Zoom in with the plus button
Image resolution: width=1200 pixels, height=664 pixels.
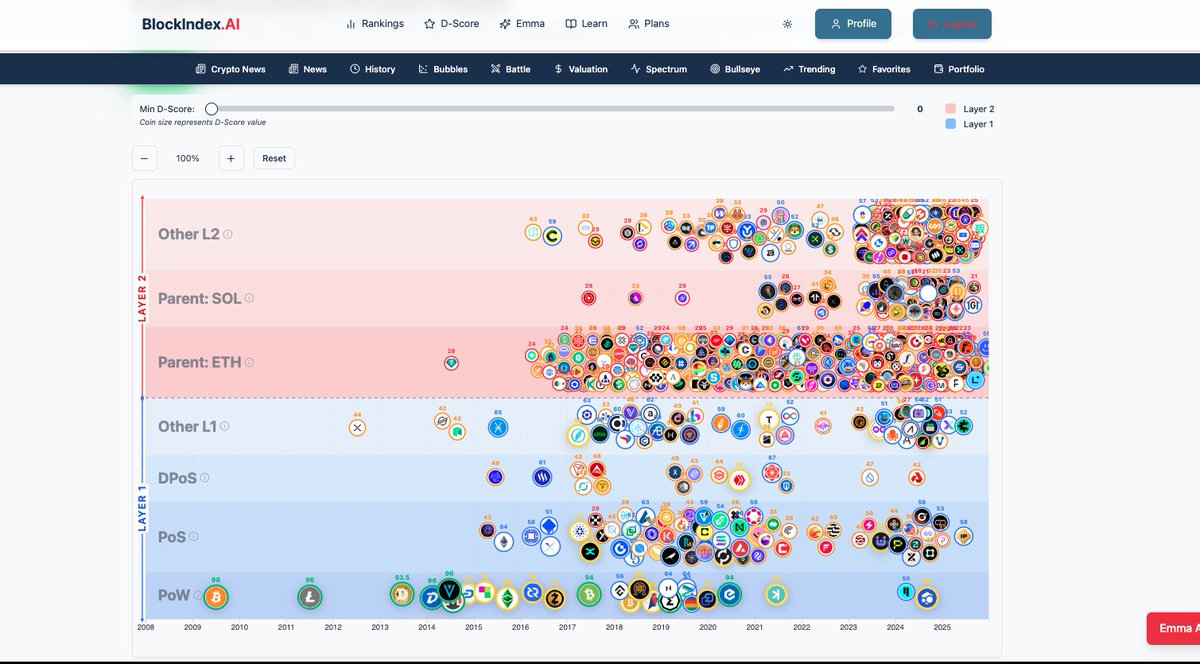(x=231, y=158)
